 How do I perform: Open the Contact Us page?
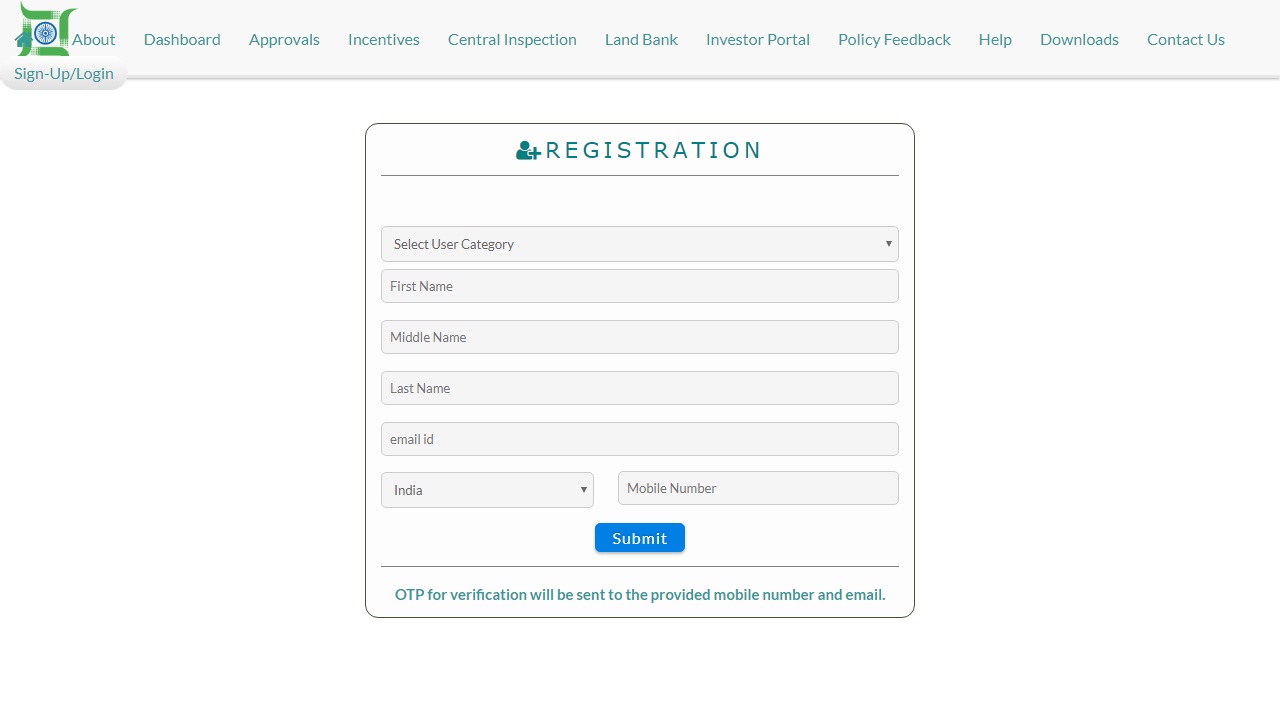[x=1185, y=40]
